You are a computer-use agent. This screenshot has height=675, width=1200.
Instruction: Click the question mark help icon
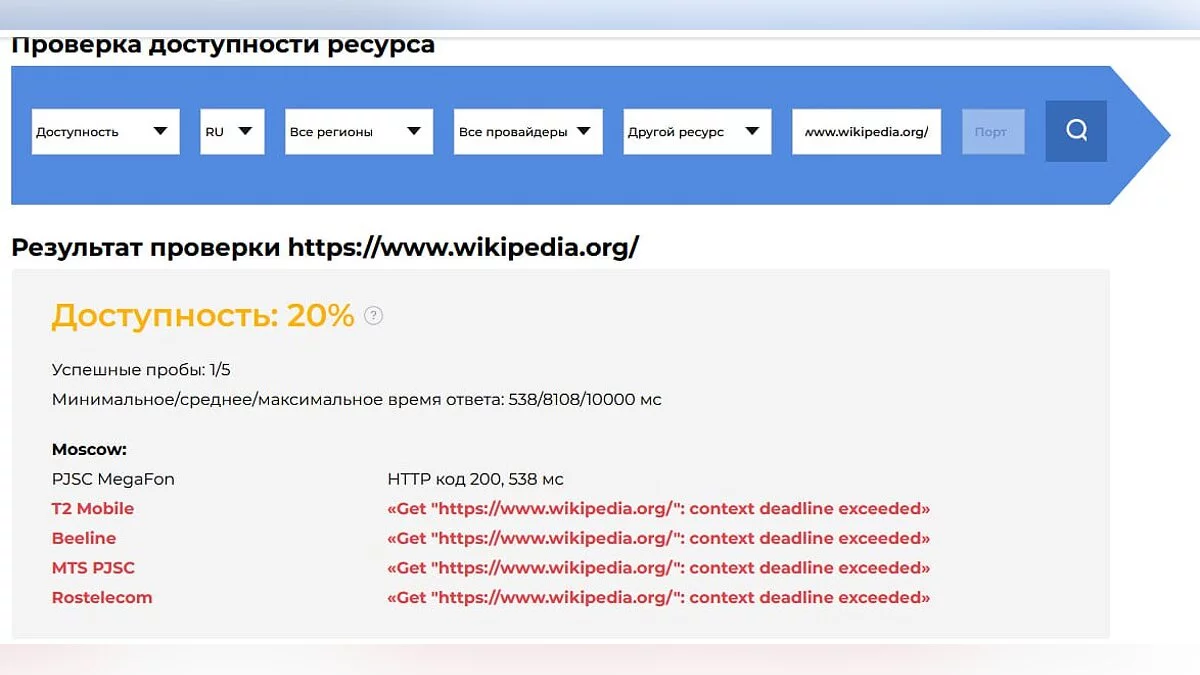click(374, 316)
